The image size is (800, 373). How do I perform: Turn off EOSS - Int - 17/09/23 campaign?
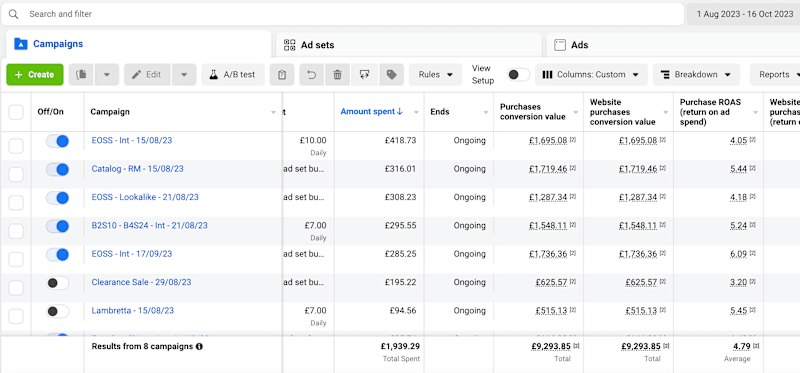58,254
